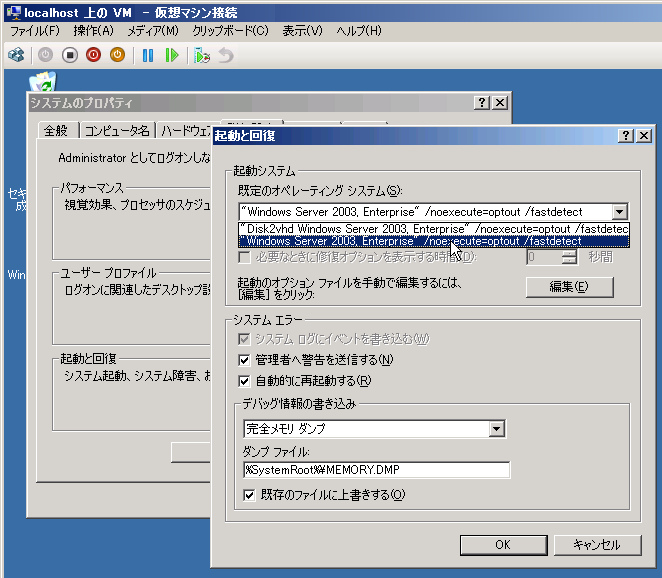Click the green Reset/resume toolbar icon
The height and width of the screenshot is (578, 662).
coord(172,55)
